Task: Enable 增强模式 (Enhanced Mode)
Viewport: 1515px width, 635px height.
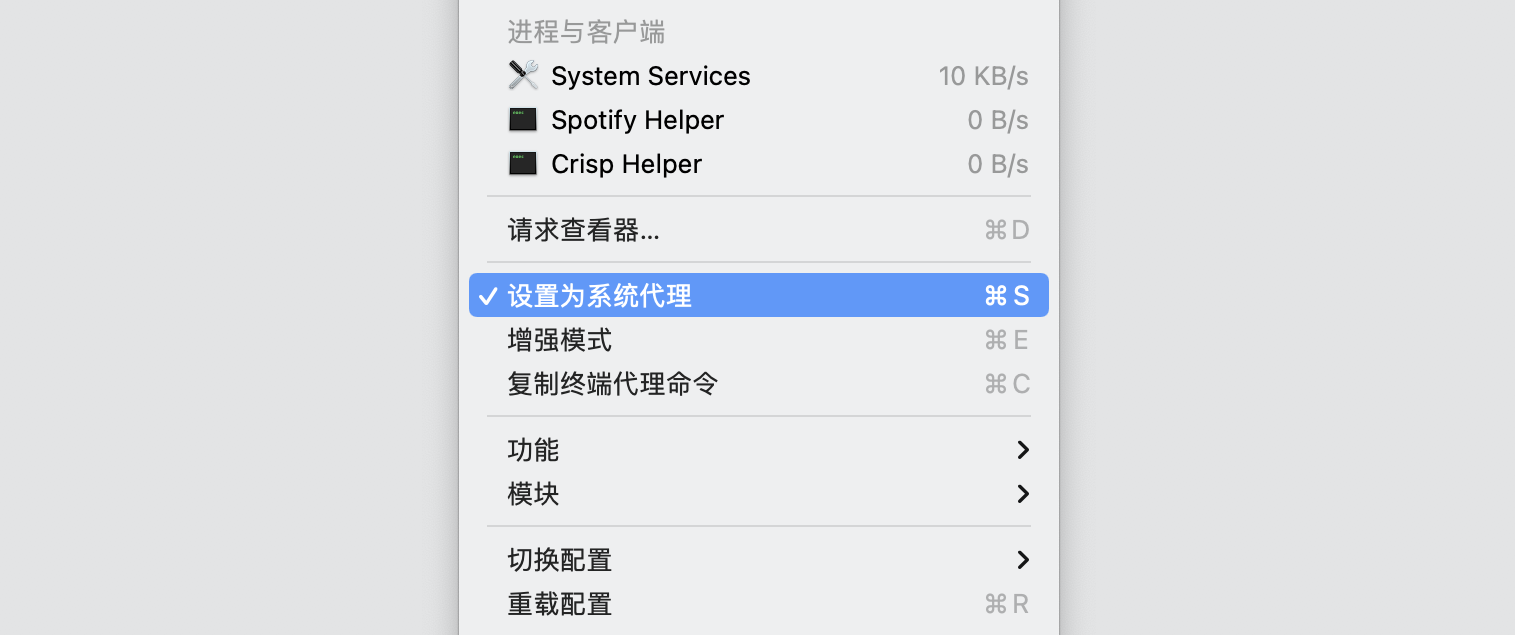Action: [560, 340]
